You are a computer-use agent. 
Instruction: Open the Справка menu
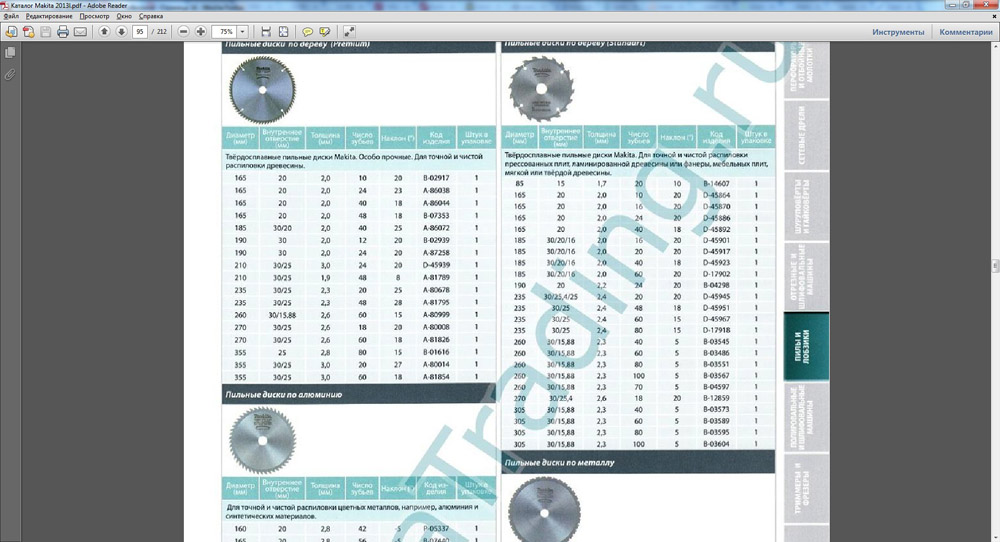click(151, 16)
